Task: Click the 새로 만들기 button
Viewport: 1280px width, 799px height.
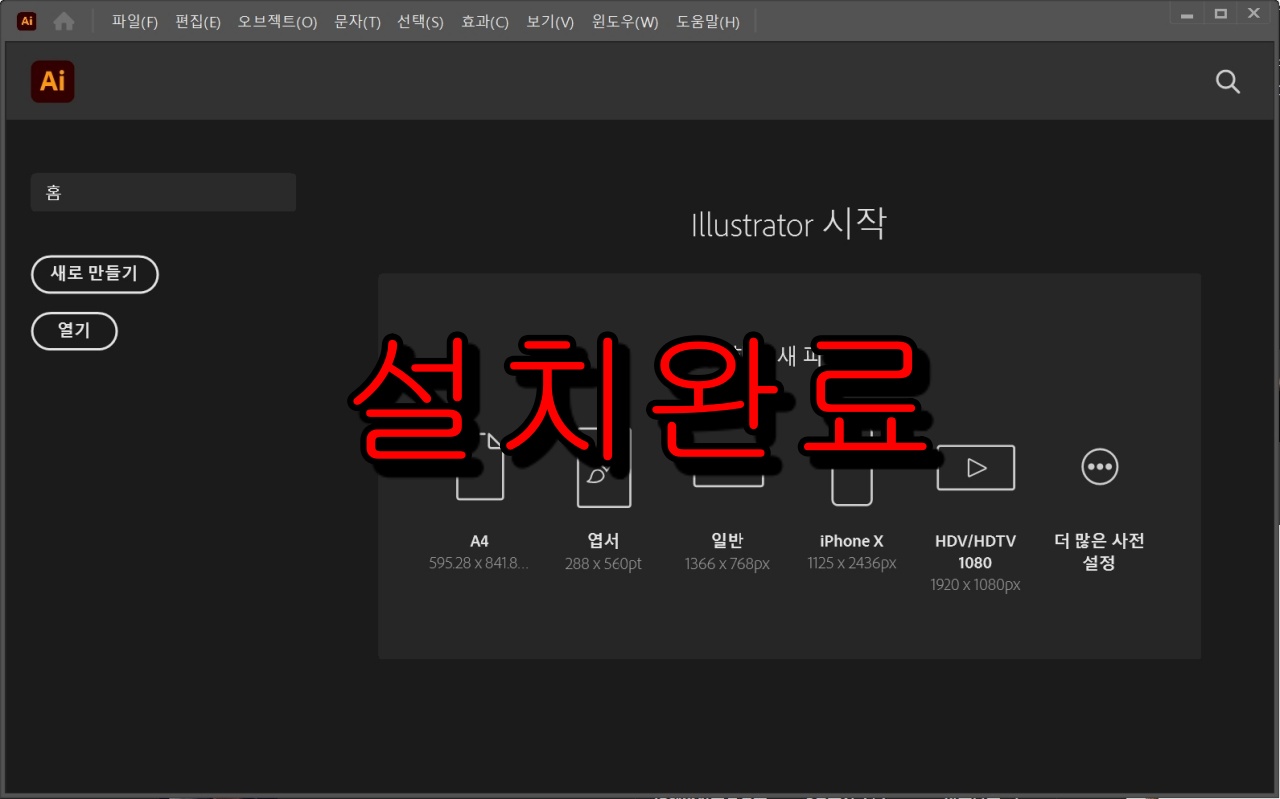Action: [94, 274]
